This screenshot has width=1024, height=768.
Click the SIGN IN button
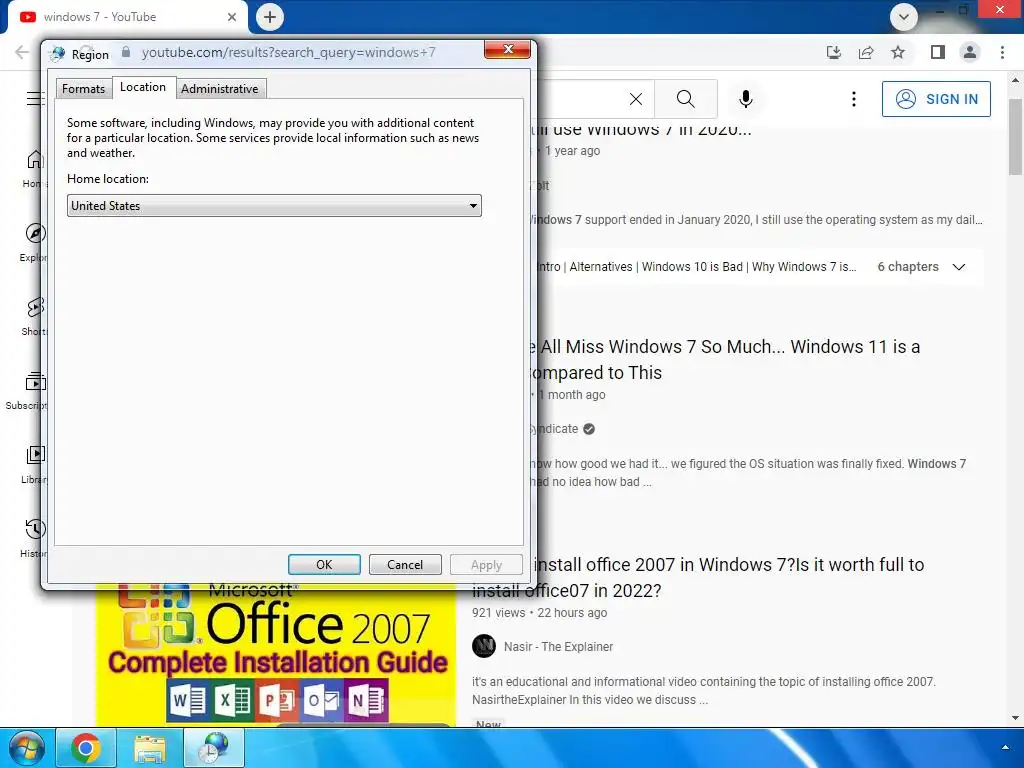(936, 99)
